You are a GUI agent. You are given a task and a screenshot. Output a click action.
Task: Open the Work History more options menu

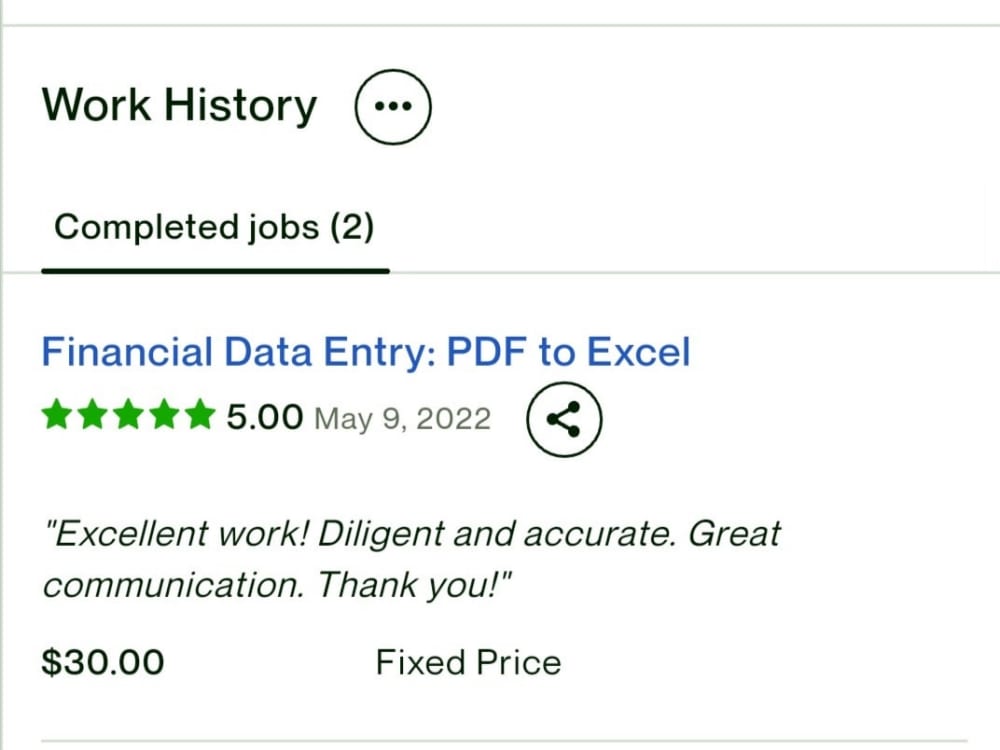click(393, 107)
